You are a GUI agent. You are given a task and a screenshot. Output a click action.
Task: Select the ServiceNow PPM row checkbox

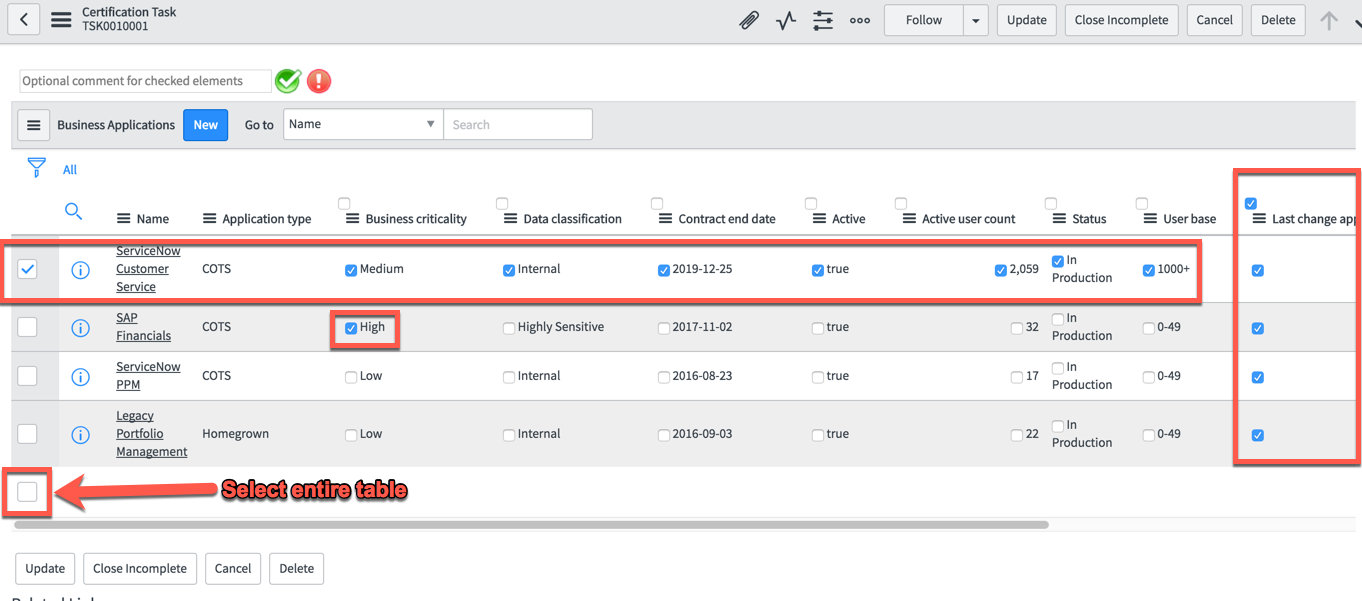pyautogui.click(x=27, y=375)
